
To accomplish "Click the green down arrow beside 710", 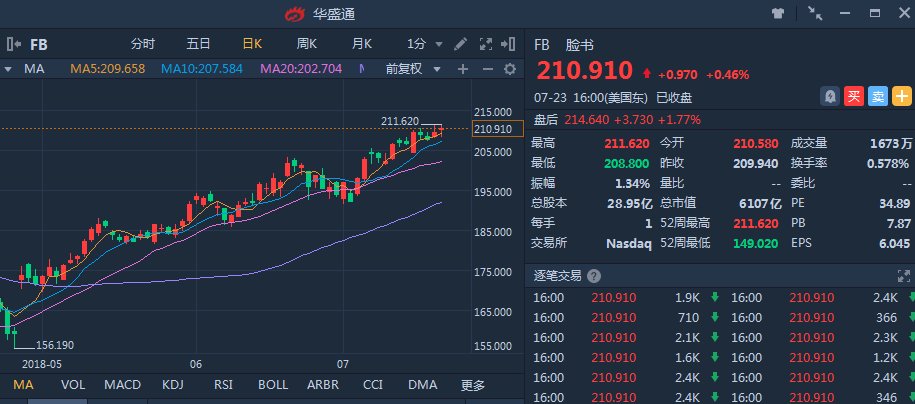I will point(714,318).
